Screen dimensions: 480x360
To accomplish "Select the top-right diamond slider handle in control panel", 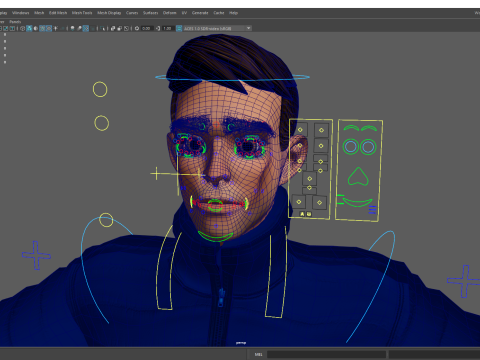I will coord(321,130).
